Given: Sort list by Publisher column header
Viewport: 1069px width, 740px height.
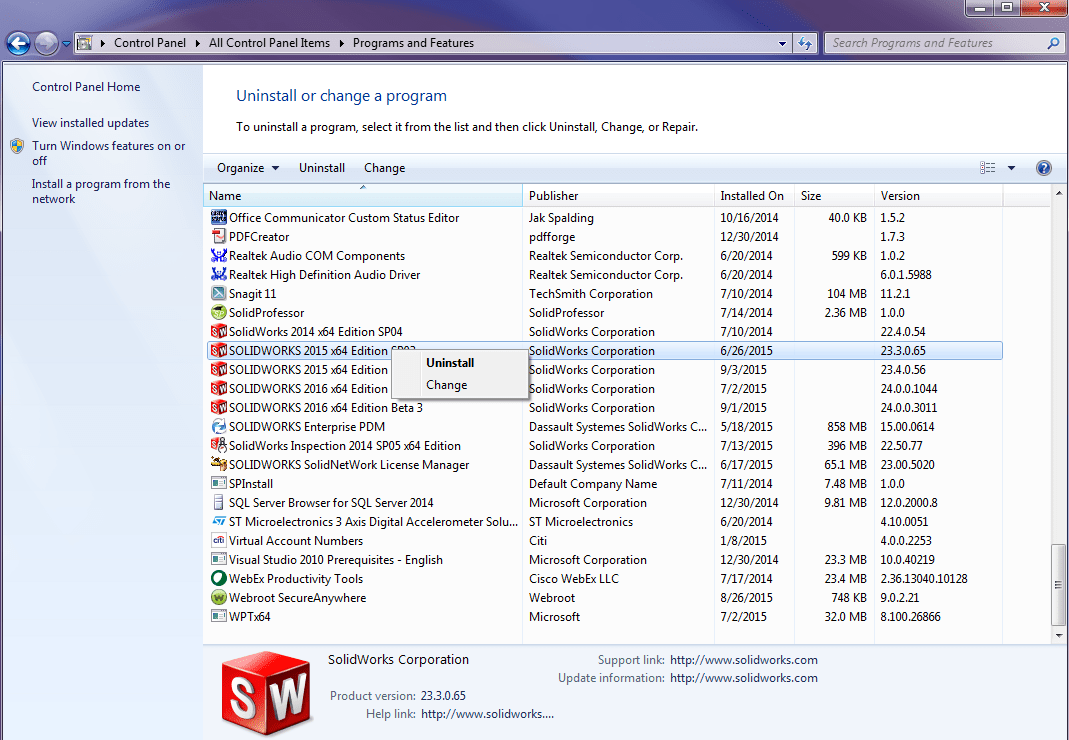Looking at the screenshot, I should pos(618,196).
